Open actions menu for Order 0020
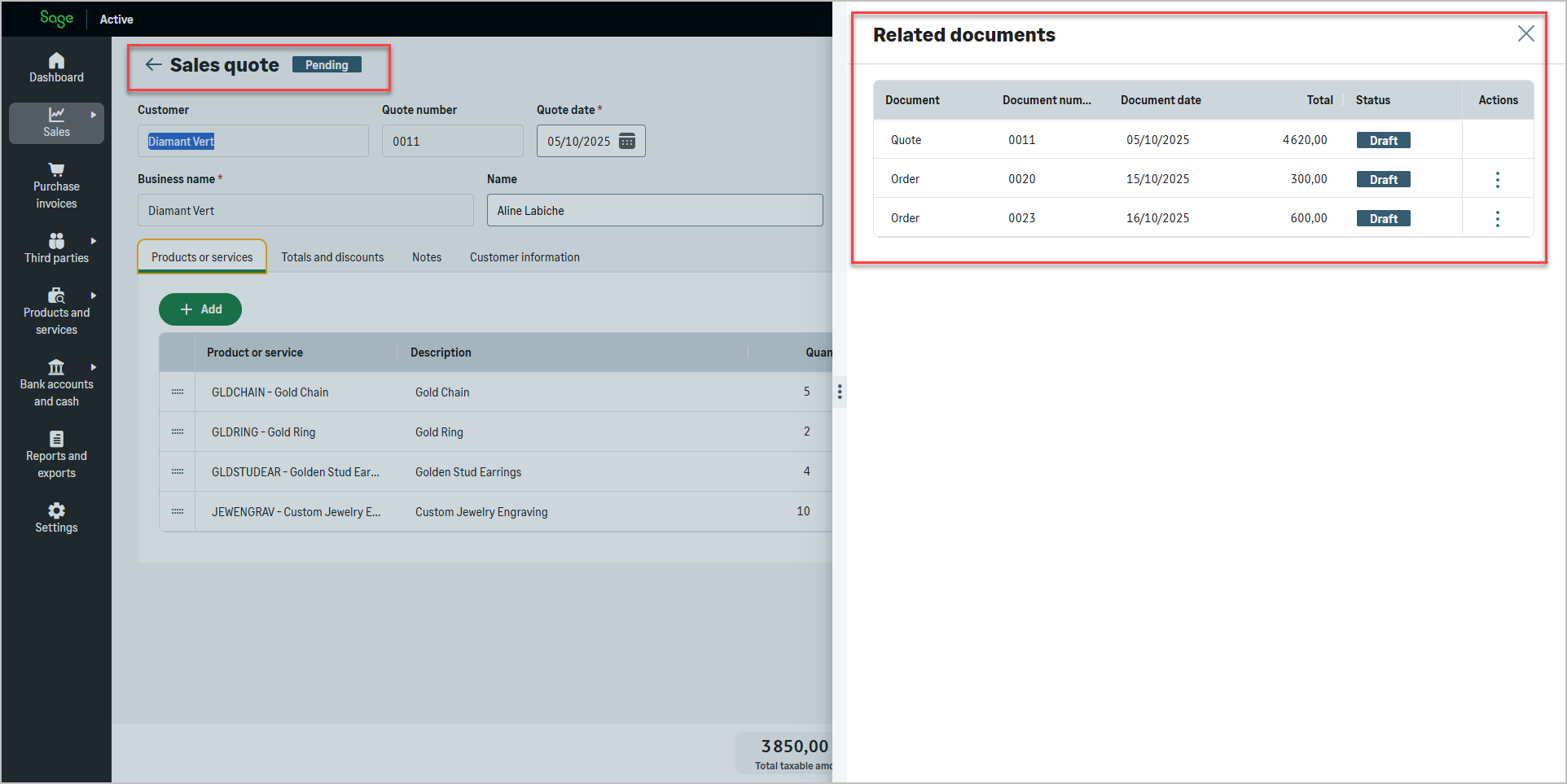Image resolution: width=1567 pixels, height=784 pixels. [x=1497, y=180]
